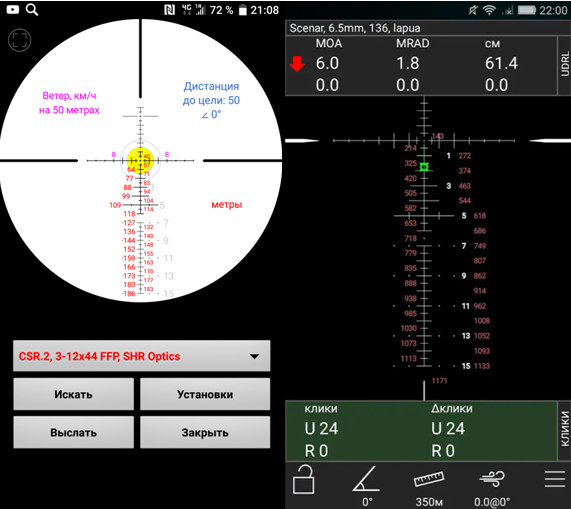Image resolution: width=571 pixels, height=509 pixels.
Task: Click the Закрыть button
Action: [205, 433]
